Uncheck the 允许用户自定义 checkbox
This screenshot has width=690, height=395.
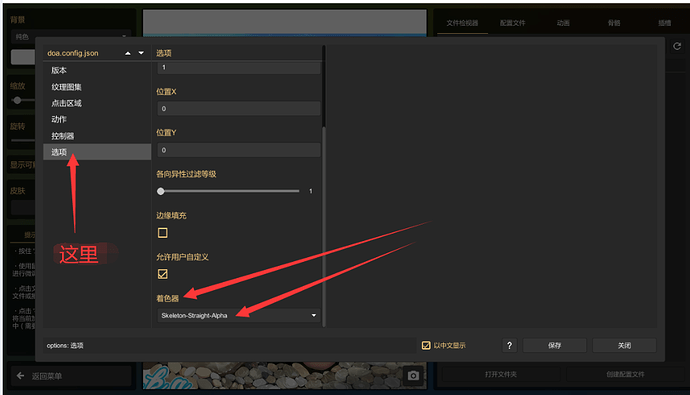click(x=162, y=274)
